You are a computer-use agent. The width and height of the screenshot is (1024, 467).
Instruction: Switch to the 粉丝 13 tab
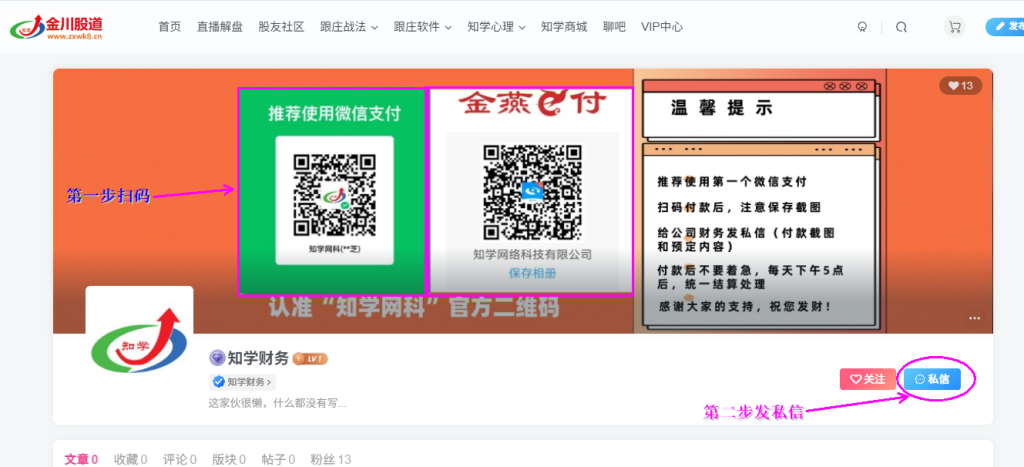pyautogui.click(x=330, y=459)
